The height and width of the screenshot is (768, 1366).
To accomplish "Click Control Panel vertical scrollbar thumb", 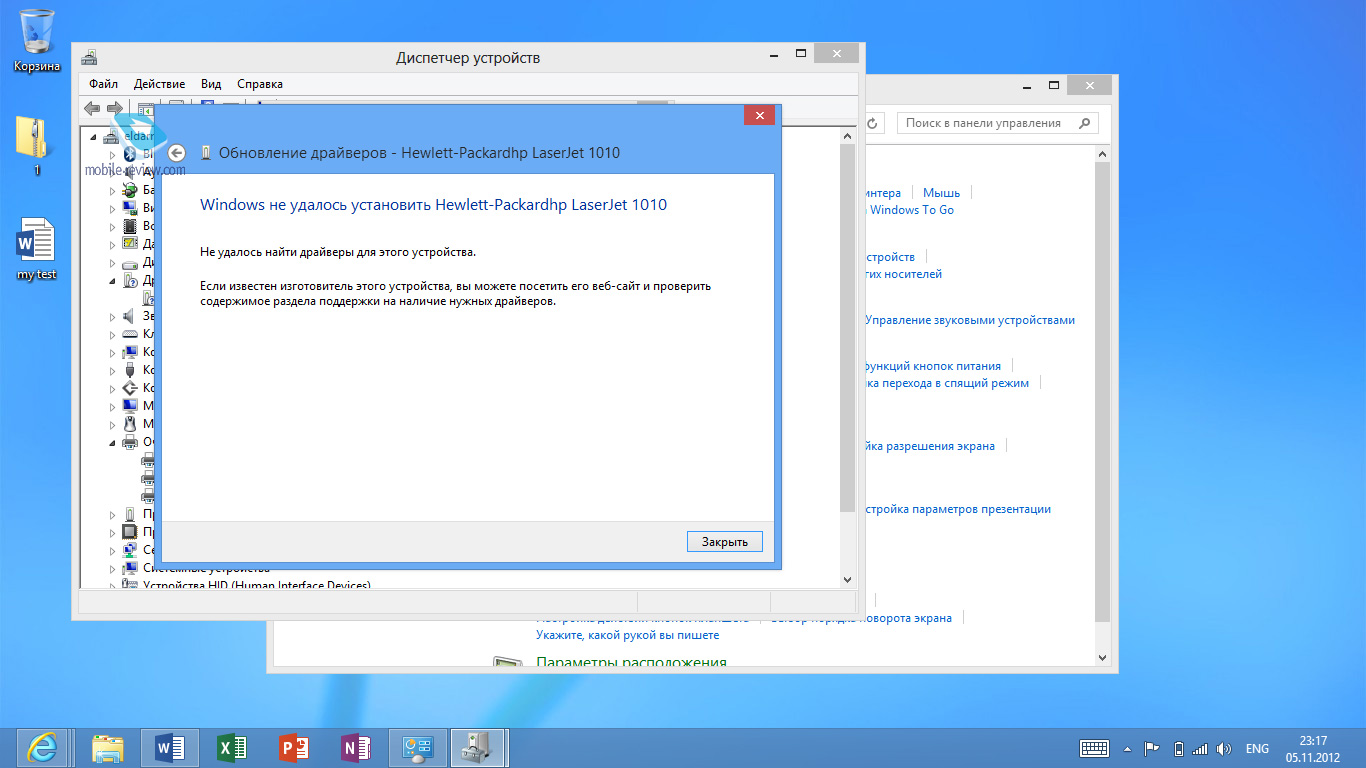I will coord(1103,390).
